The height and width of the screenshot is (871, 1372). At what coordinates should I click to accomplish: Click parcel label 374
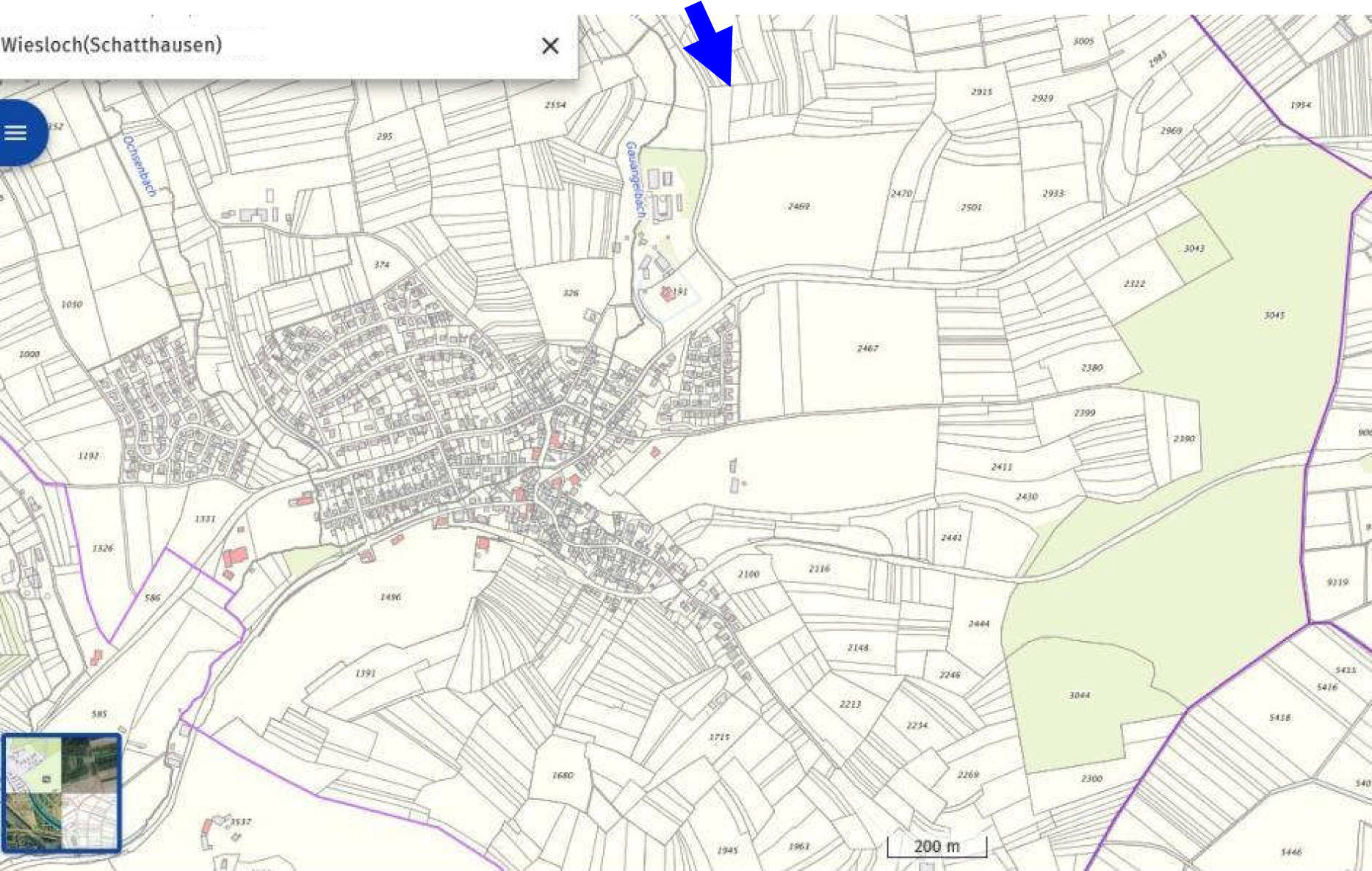tap(381, 264)
